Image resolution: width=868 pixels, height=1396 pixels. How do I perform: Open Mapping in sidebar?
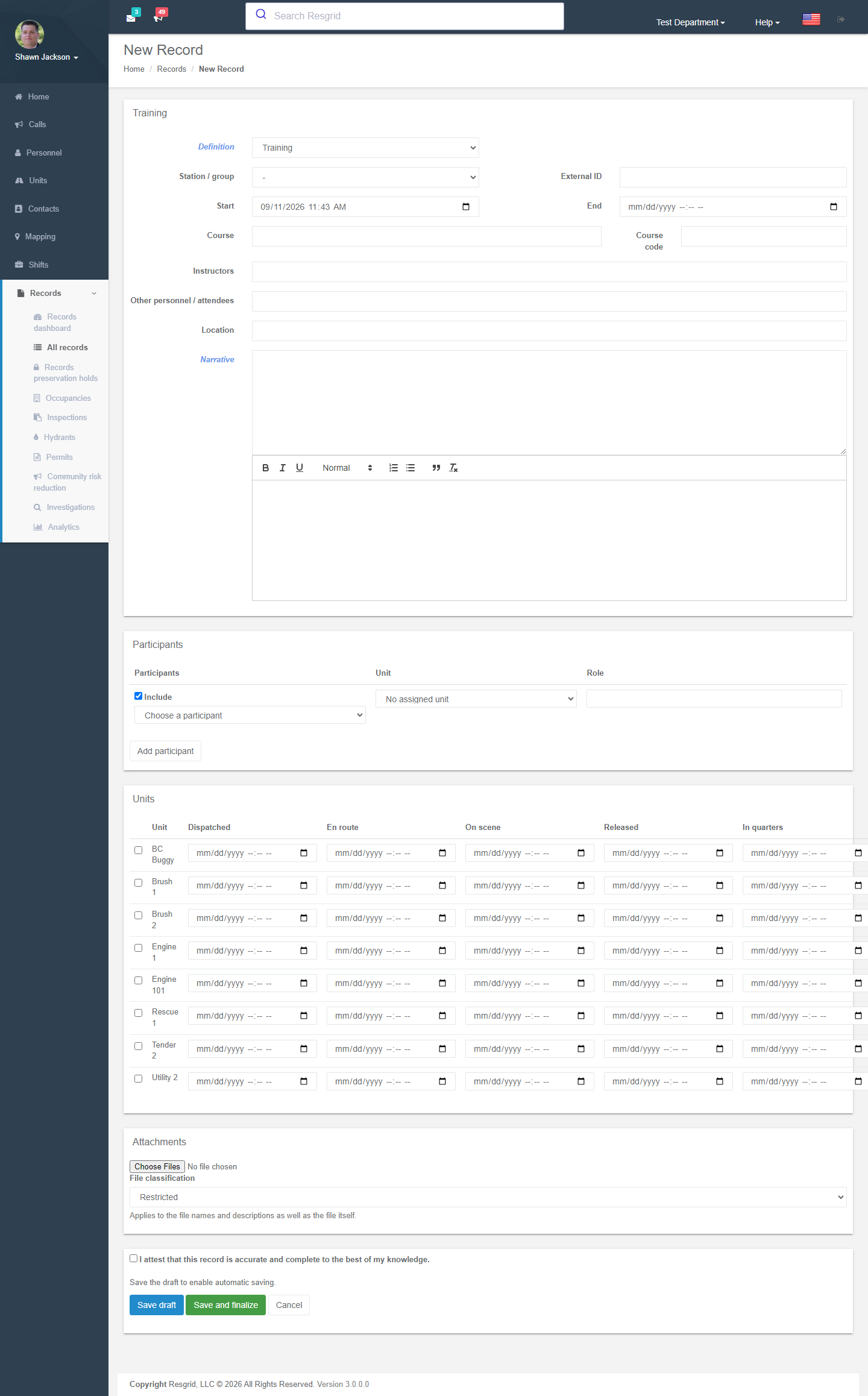click(54, 236)
